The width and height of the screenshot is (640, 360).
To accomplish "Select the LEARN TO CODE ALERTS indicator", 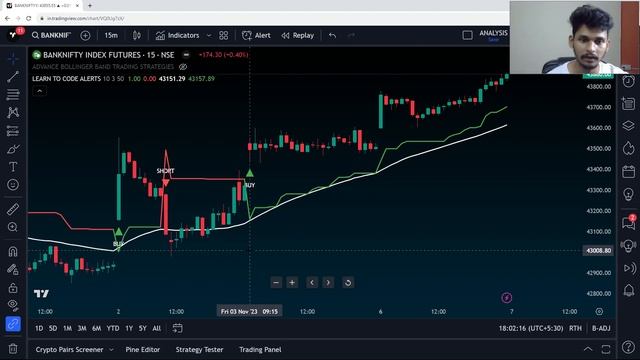I will click(67, 78).
